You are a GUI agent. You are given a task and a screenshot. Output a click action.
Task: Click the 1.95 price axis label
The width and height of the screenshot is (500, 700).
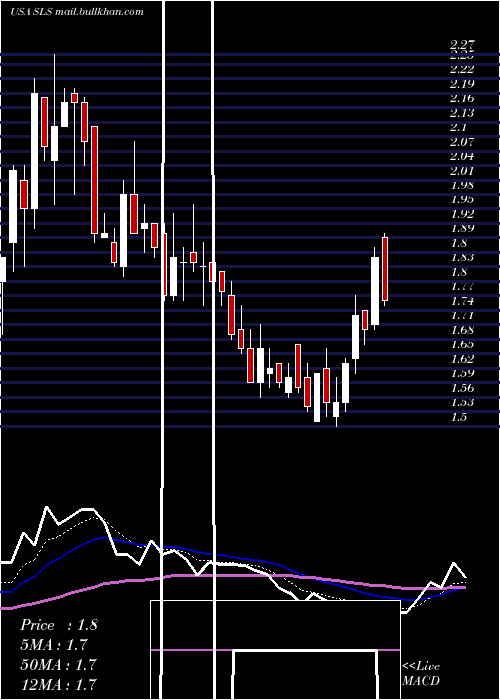tap(462, 199)
